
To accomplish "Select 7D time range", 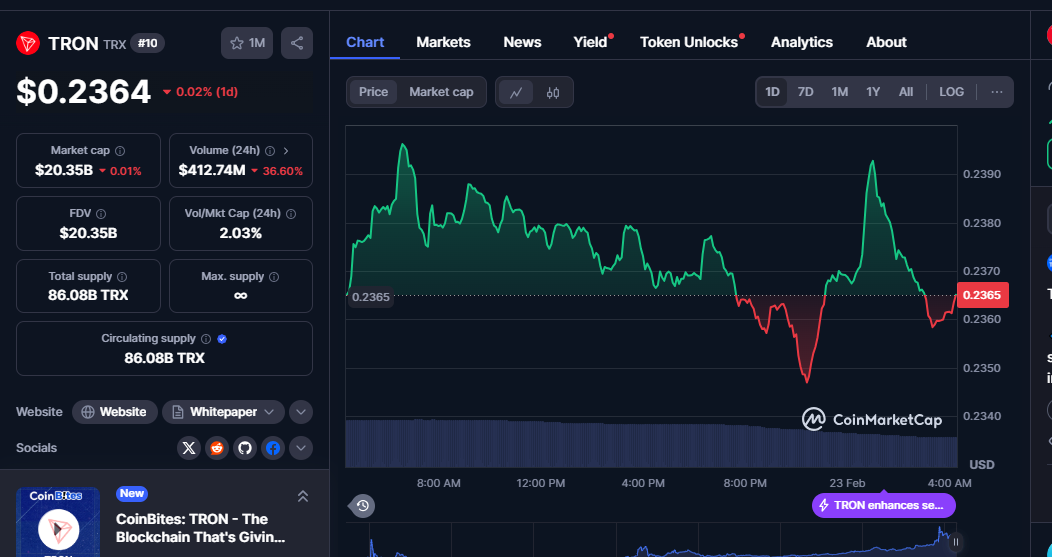I will (805, 92).
